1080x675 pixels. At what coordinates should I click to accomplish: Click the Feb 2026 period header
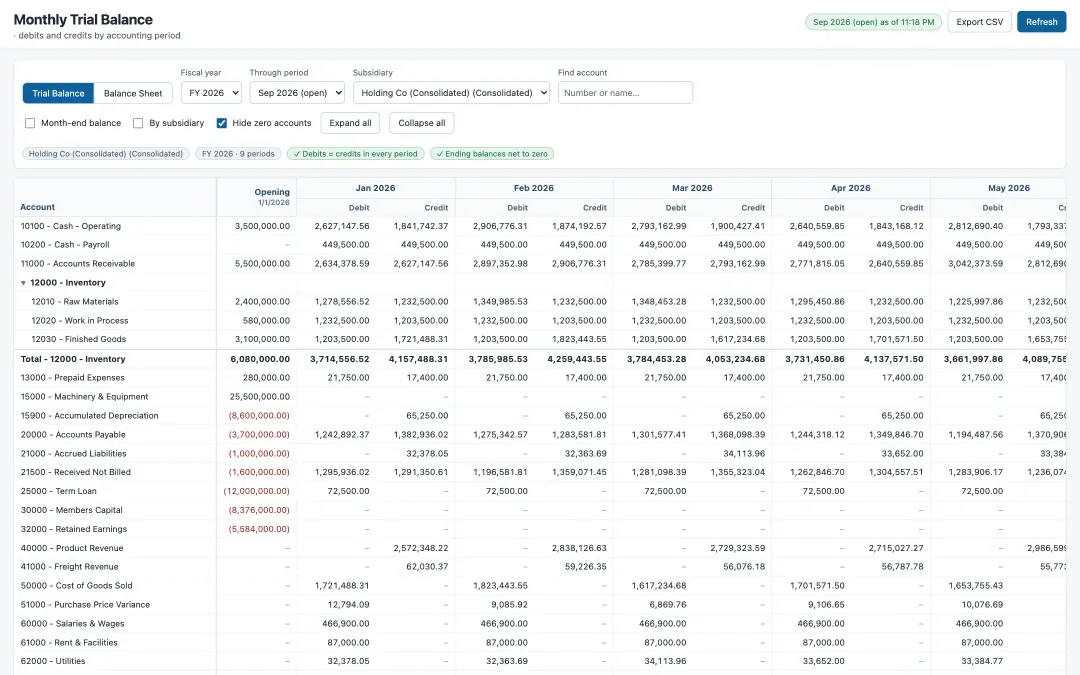tap(534, 188)
